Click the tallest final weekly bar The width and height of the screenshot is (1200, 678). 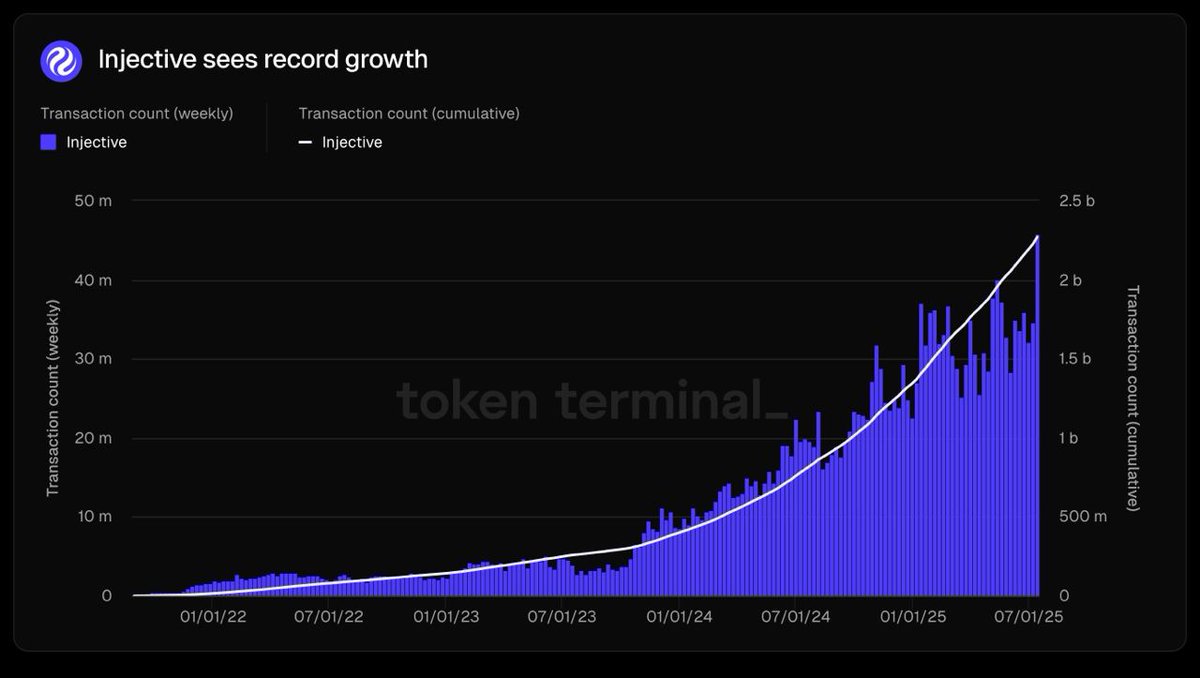click(1037, 416)
